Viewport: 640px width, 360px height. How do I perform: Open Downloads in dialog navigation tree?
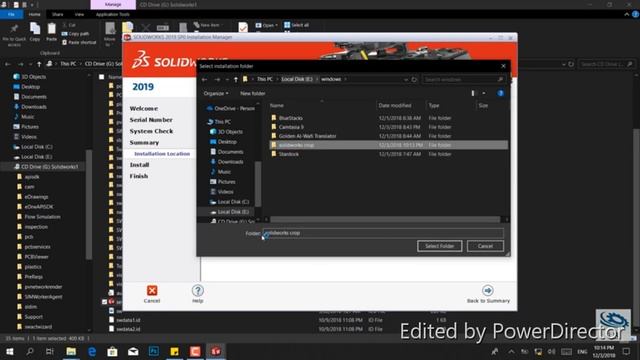(227, 162)
